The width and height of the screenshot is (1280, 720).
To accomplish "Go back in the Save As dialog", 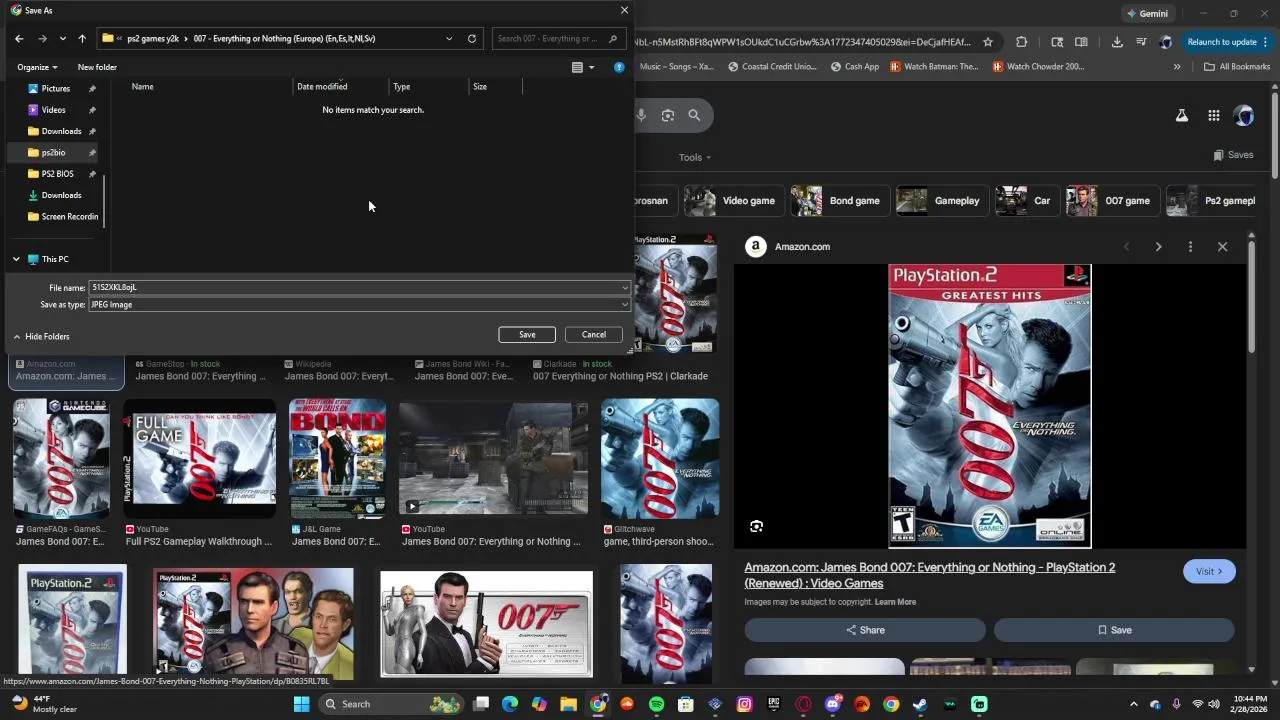I will pyautogui.click(x=19, y=38).
